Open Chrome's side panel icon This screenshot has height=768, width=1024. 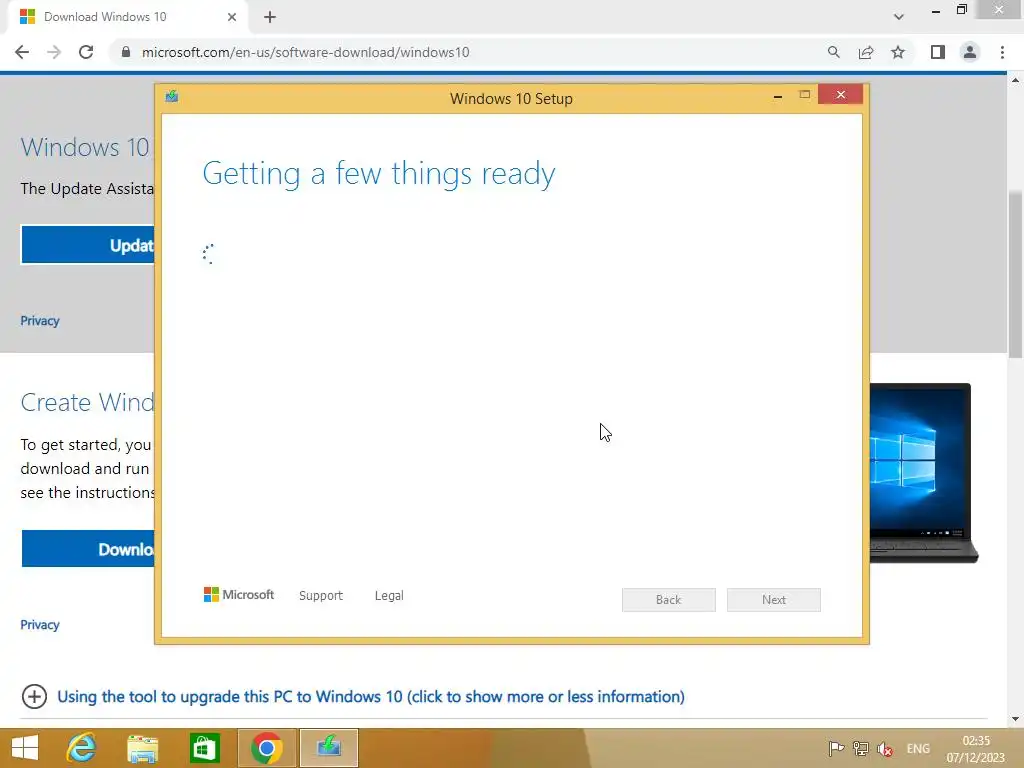[938, 52]
